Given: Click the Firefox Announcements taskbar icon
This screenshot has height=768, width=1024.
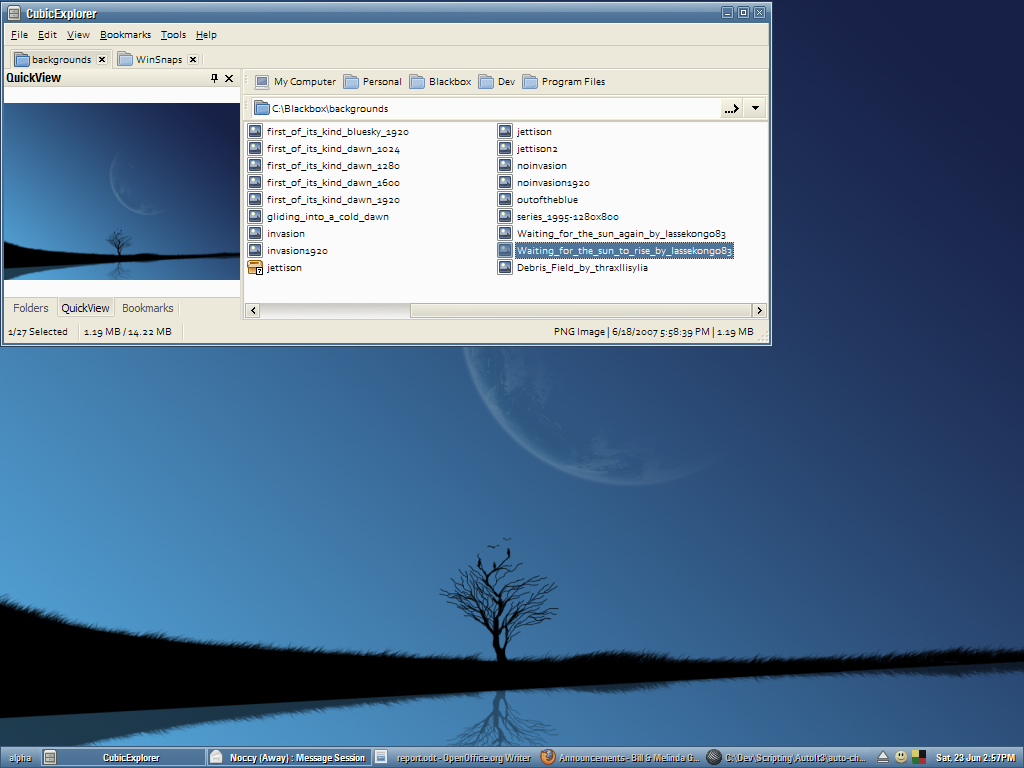Looking at the screenshot, I should [548, 758].
